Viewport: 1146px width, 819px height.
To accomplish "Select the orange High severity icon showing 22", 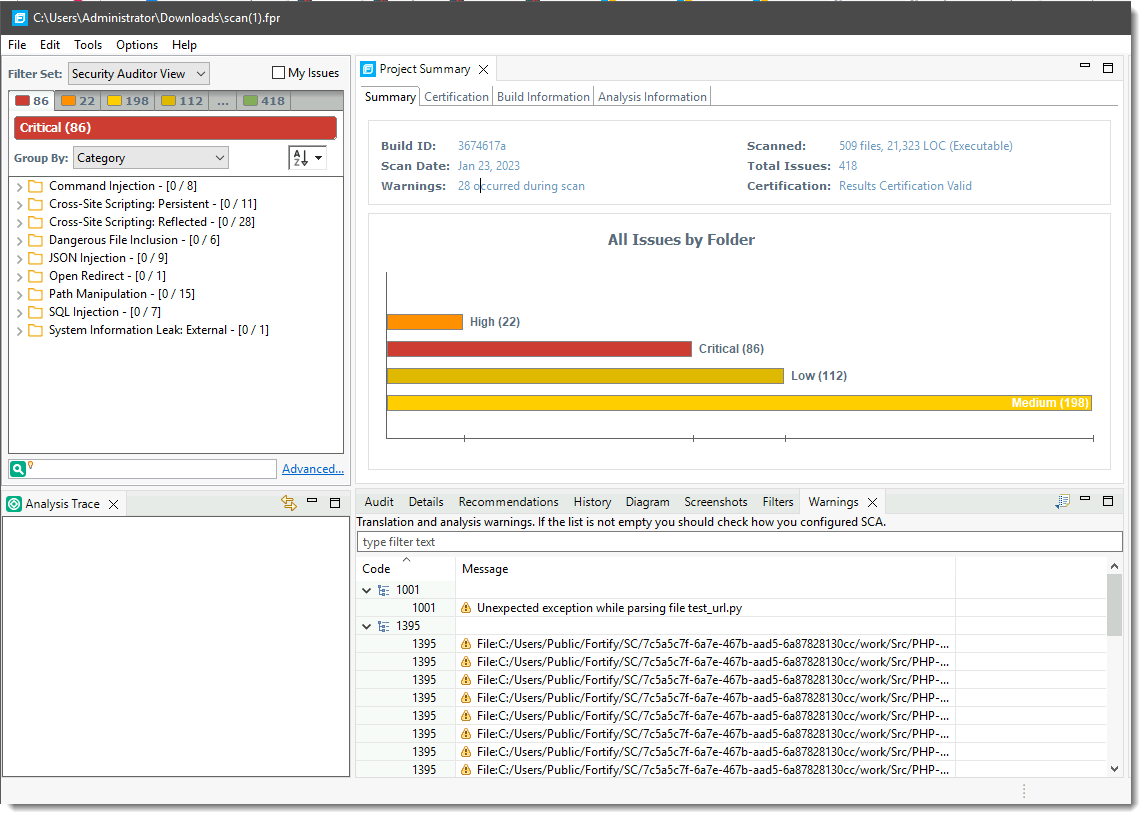I will coord(68,100).
